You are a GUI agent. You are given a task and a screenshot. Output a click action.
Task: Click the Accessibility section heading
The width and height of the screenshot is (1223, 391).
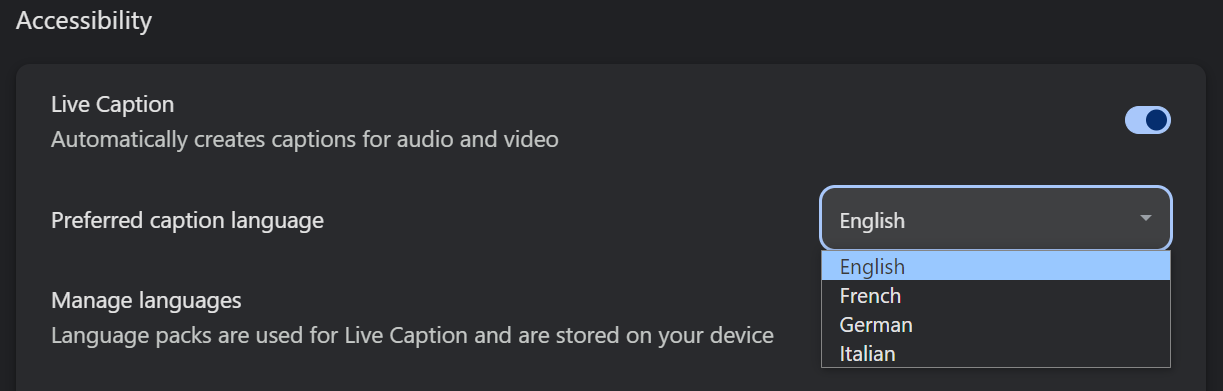(x=84, y=20)
